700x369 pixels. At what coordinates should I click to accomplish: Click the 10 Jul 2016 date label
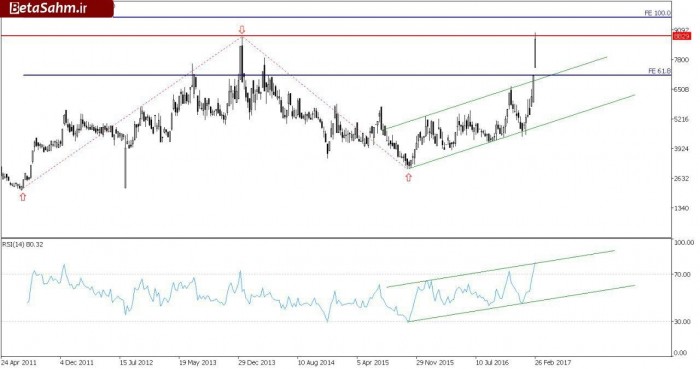(x=493, y=363)
